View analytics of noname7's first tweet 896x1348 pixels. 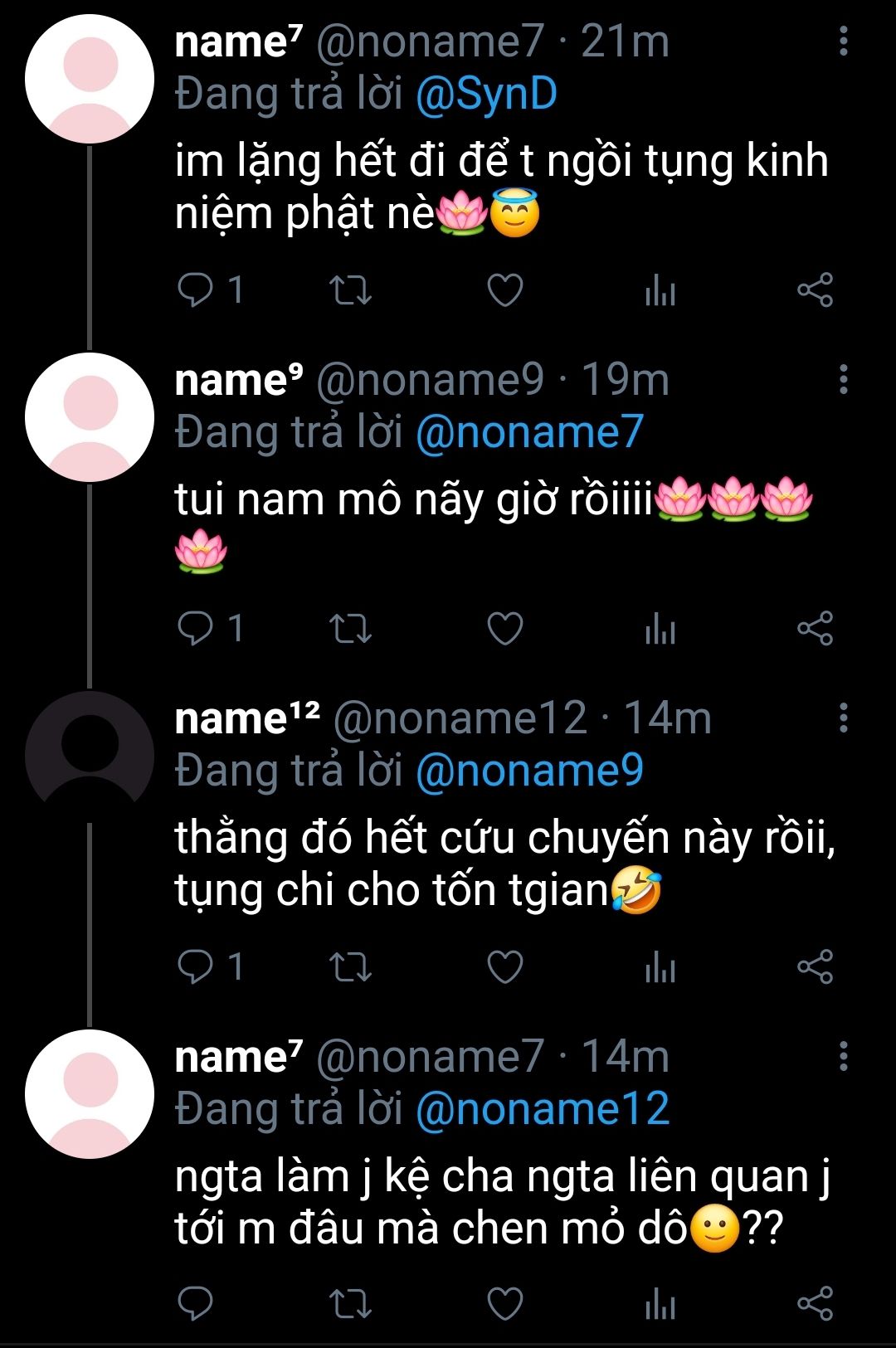(x=660, y=290)
